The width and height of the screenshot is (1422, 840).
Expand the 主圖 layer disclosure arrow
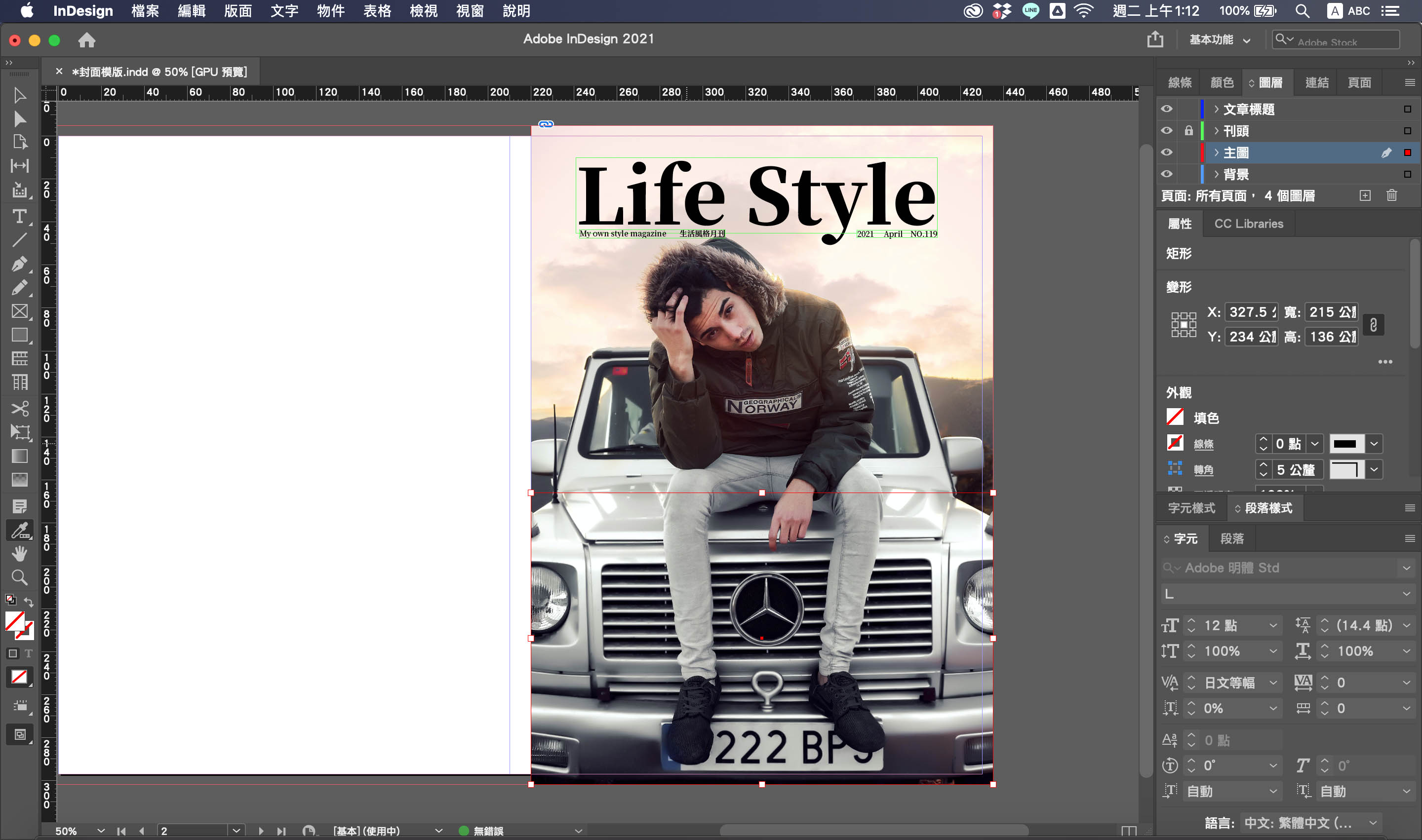[x=1216, y=153]
